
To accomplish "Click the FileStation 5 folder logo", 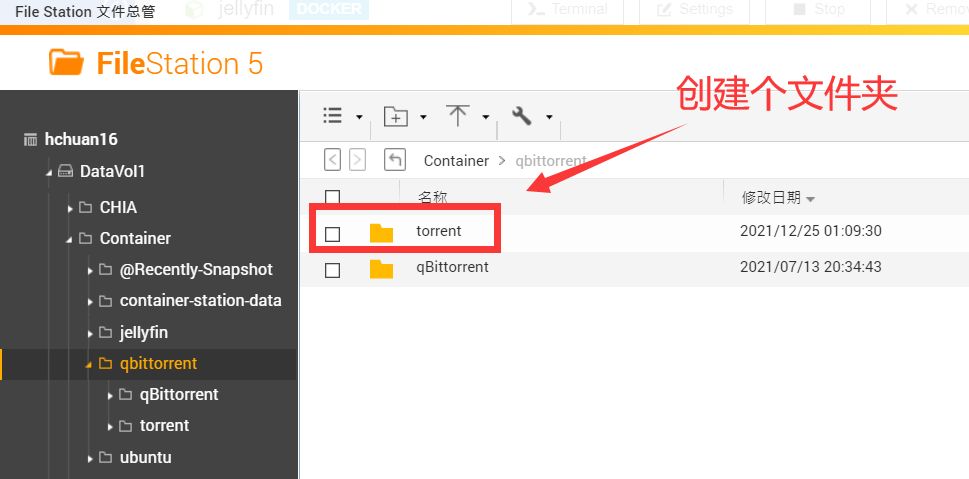I will tap(66, 62).
